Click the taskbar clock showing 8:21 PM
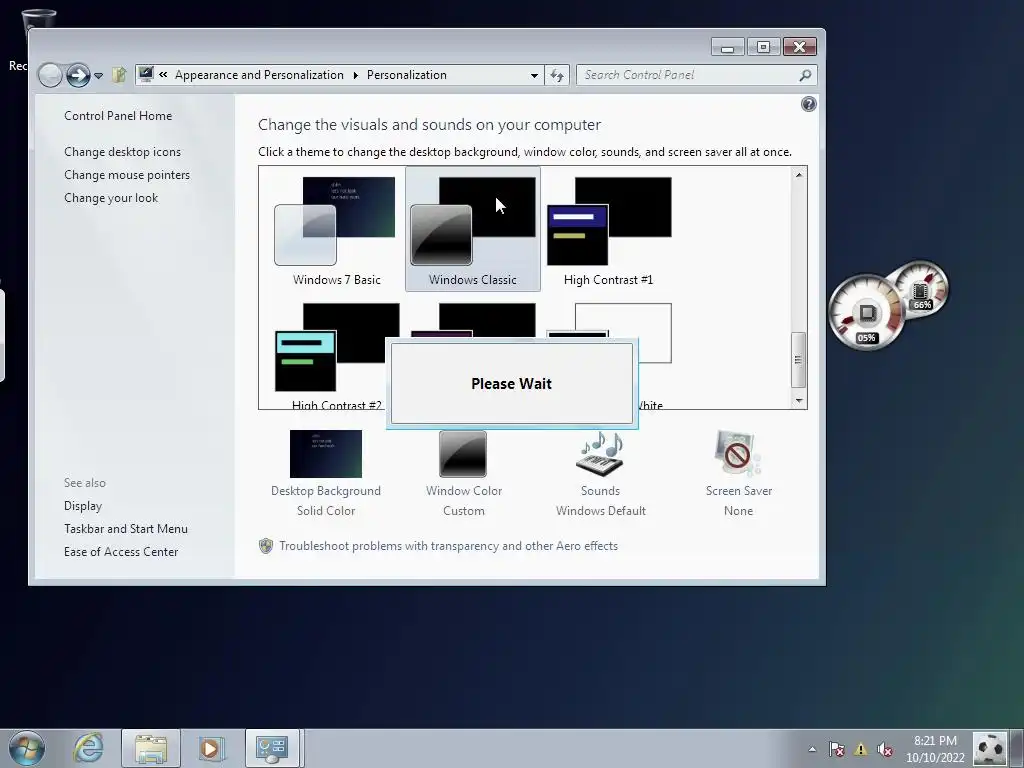Viewport: 1024px width, 768px height. pos(935,749)
